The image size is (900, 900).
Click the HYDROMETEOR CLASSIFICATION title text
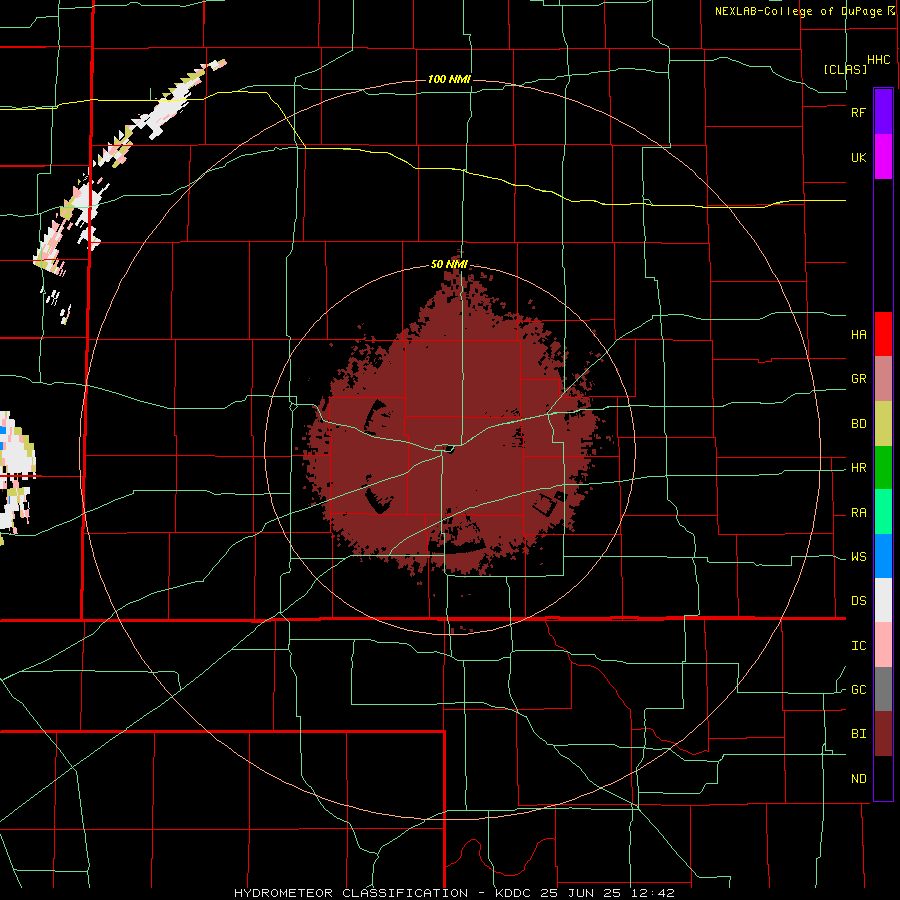click(351, 893)
